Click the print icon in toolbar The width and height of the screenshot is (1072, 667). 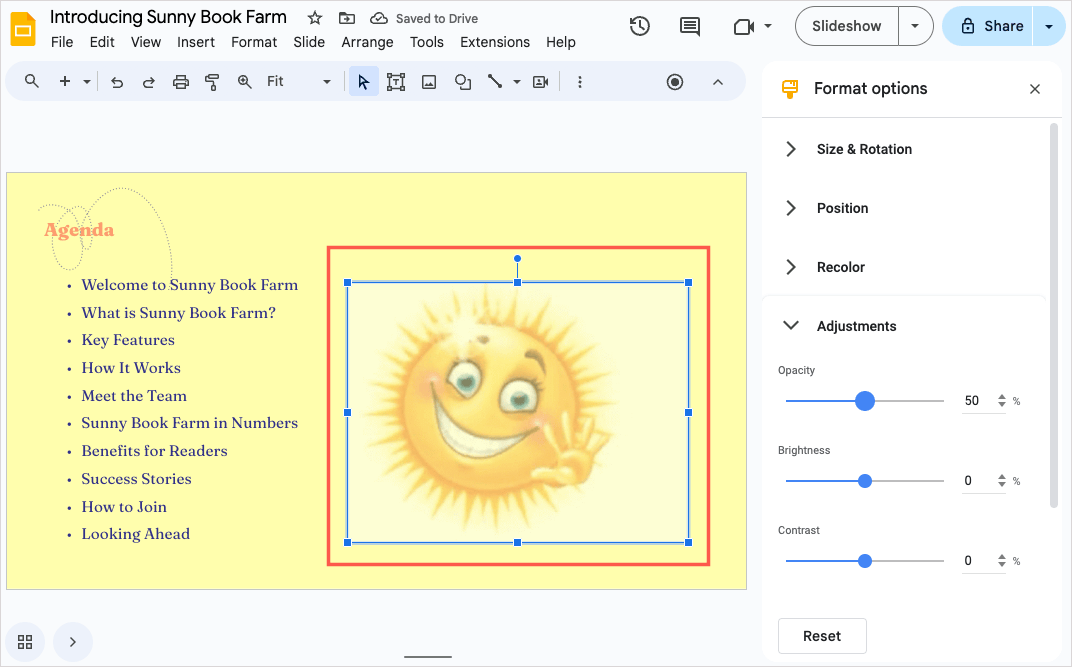tap(180, 82)
